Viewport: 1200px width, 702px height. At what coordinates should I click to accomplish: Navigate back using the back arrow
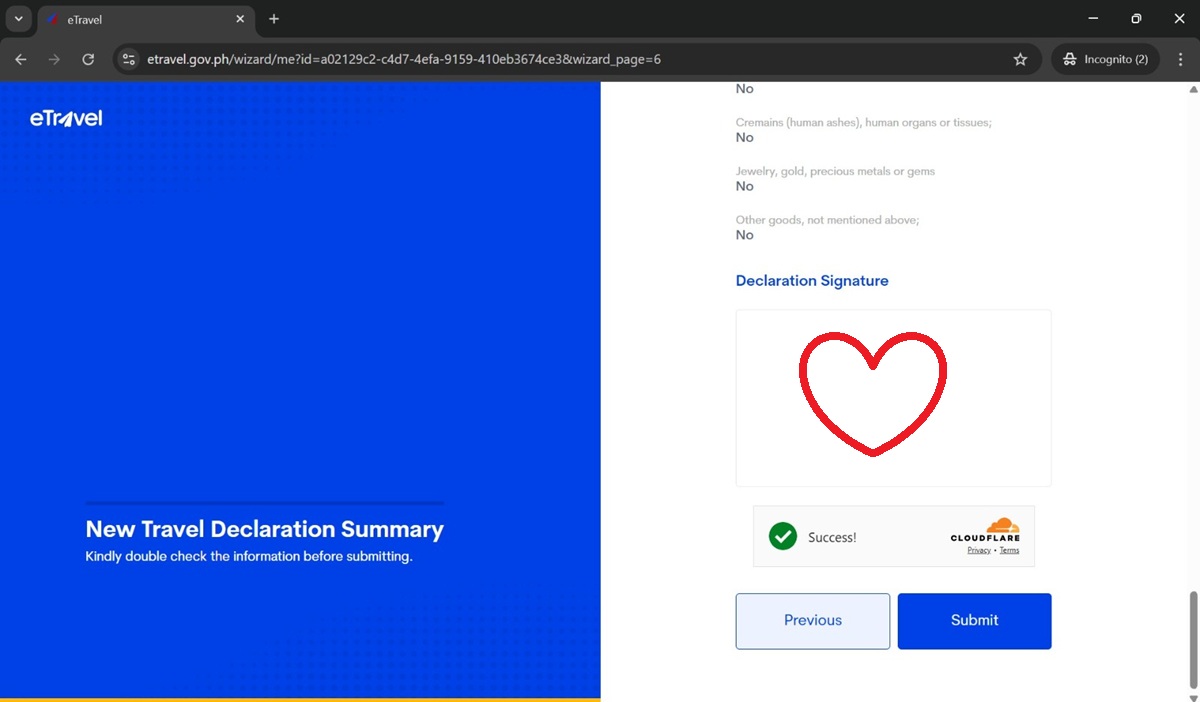click(x=20, y=59)
